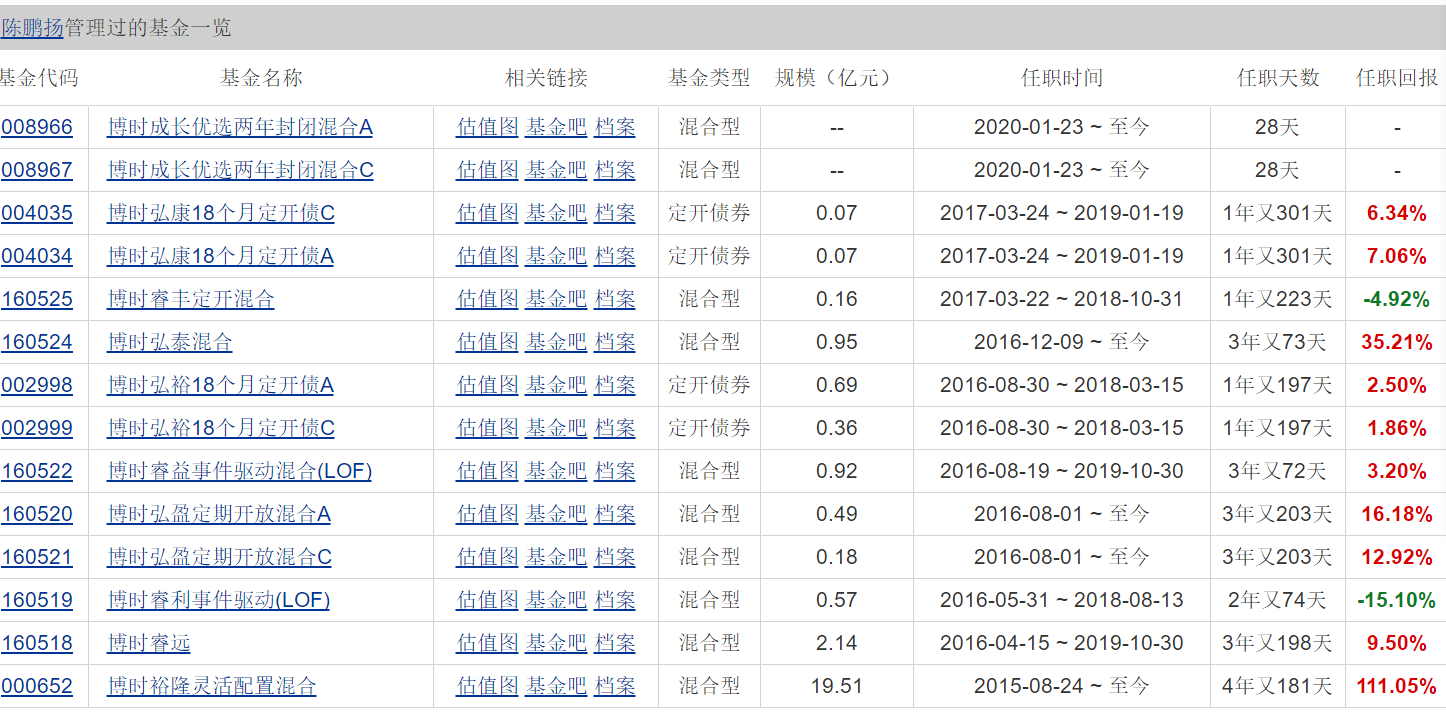Open fund code 160524
Viewport: 1446px width, 712px height.
point(37,342)
